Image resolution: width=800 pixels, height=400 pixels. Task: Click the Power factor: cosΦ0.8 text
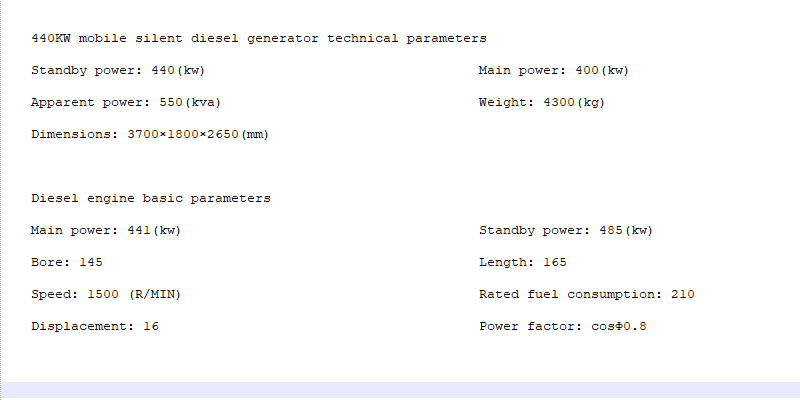click(563, 327)
